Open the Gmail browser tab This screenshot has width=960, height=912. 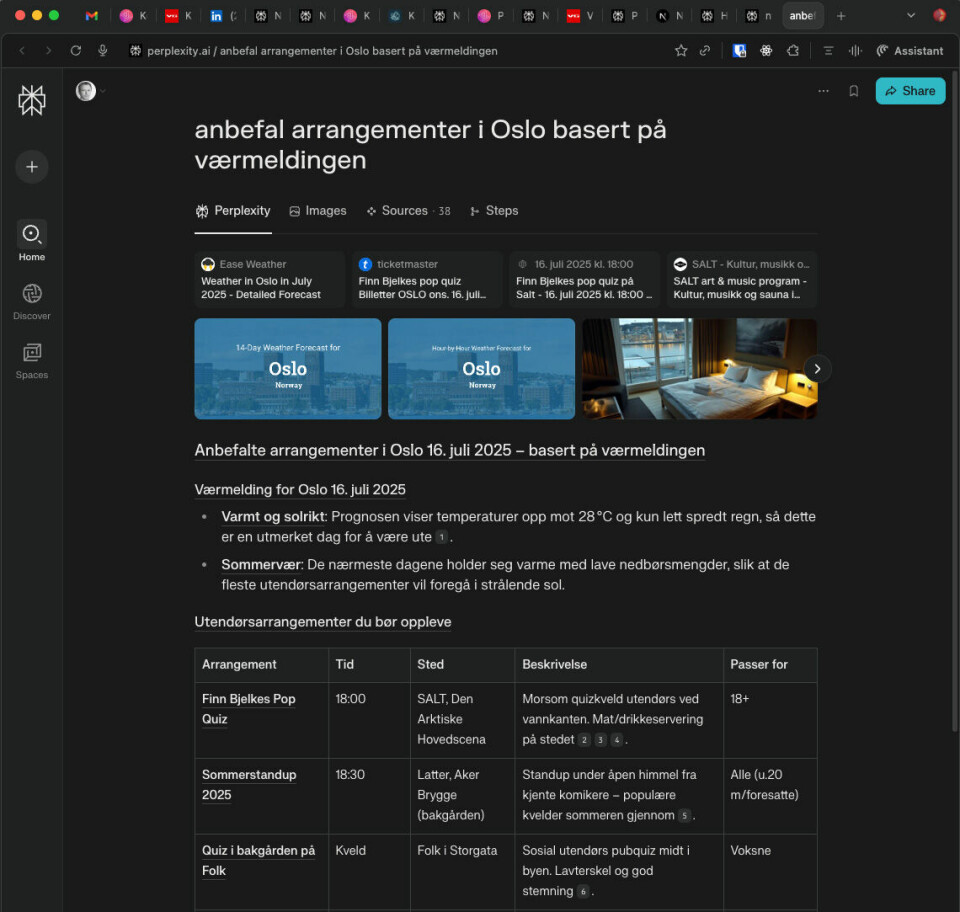pos(92,16)
